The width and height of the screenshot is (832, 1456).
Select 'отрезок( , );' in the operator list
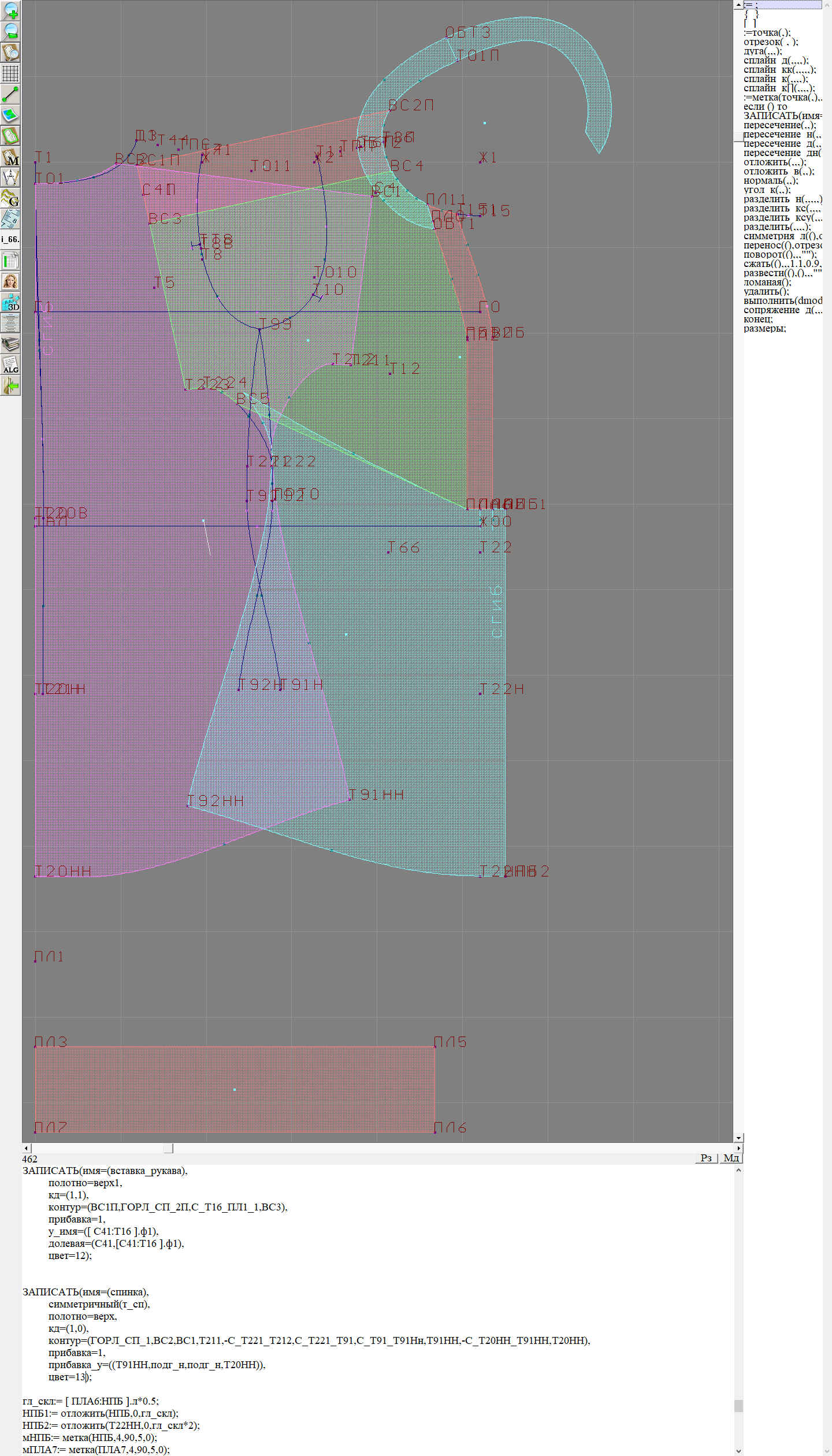(771, 42)
